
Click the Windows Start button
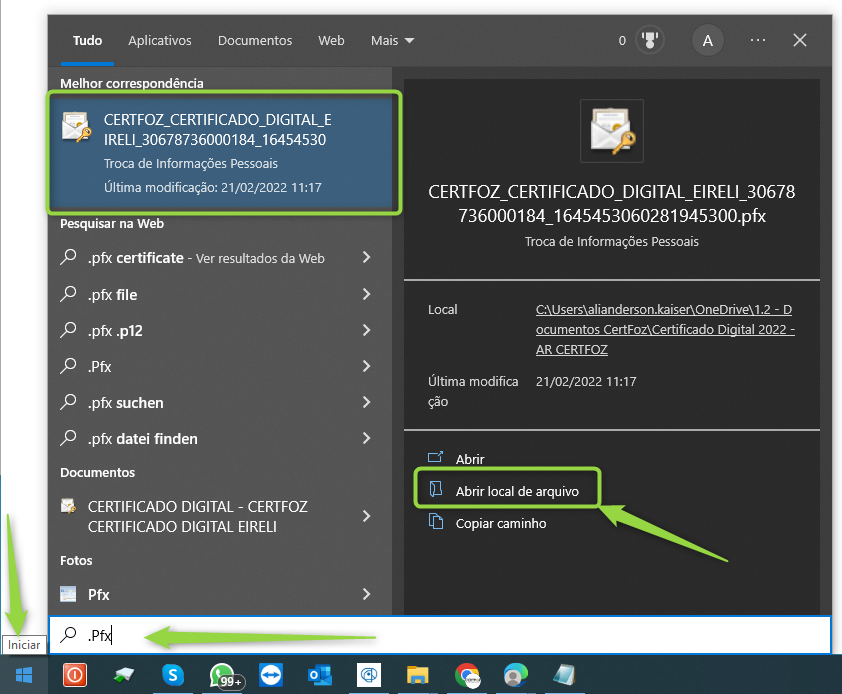pyautogui.click(x=23, y=675)
